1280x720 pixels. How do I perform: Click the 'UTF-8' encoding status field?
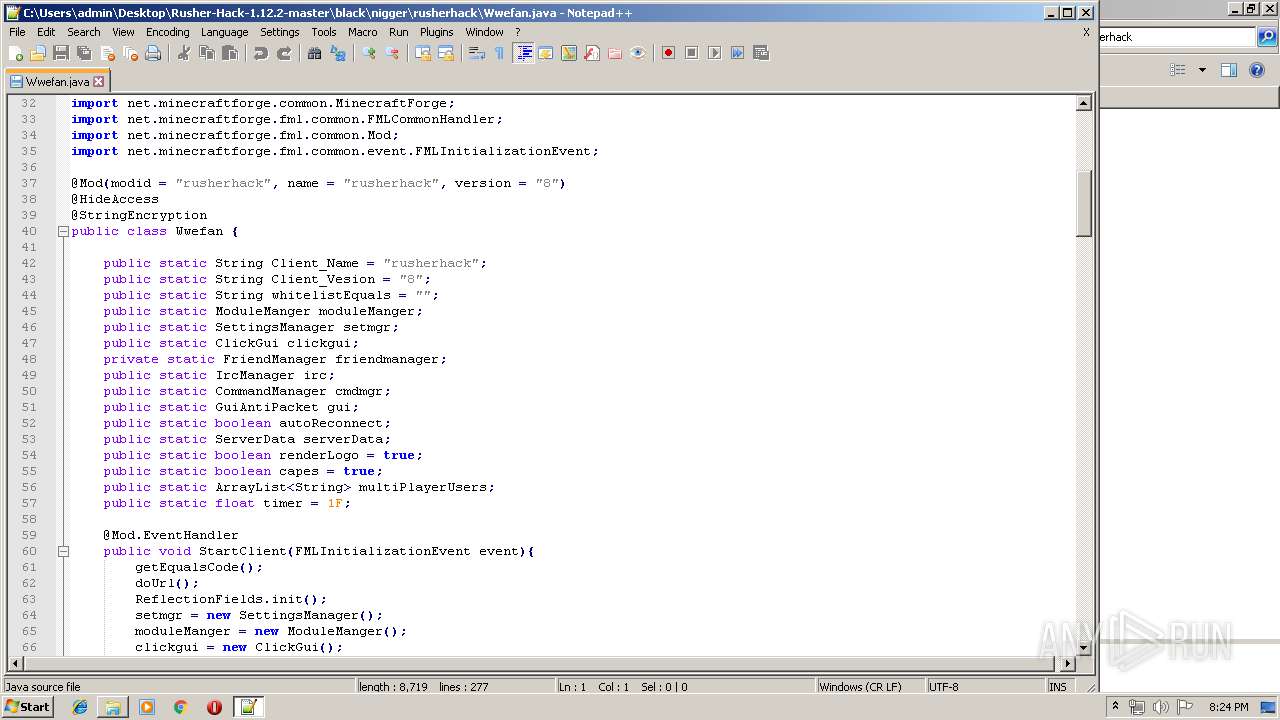[x=985, y=687]
